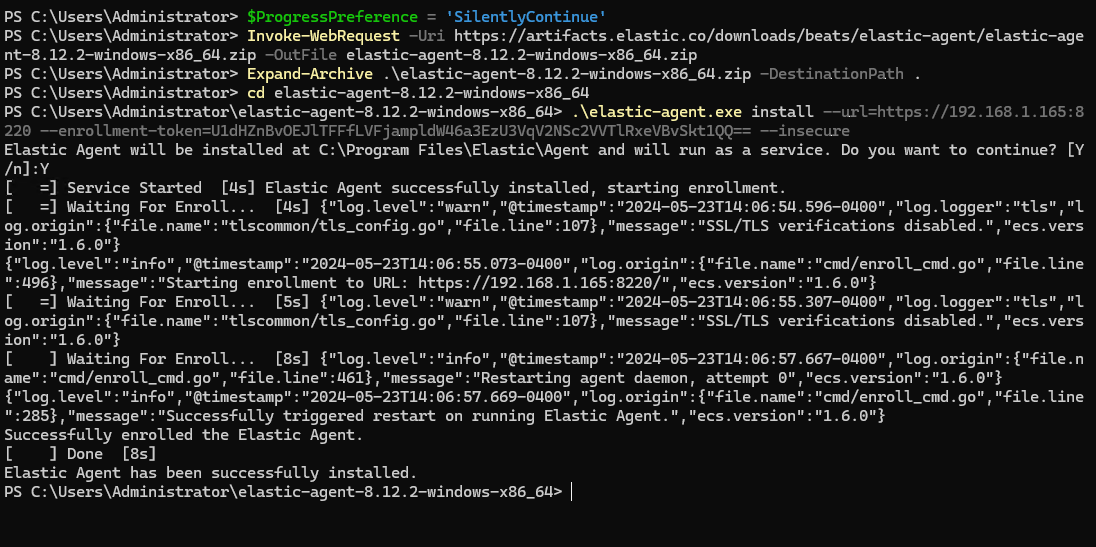This screenshot has width=1096, height=547.
Task: Click the -Uri parameter text
Action: (x=426, y=35)
